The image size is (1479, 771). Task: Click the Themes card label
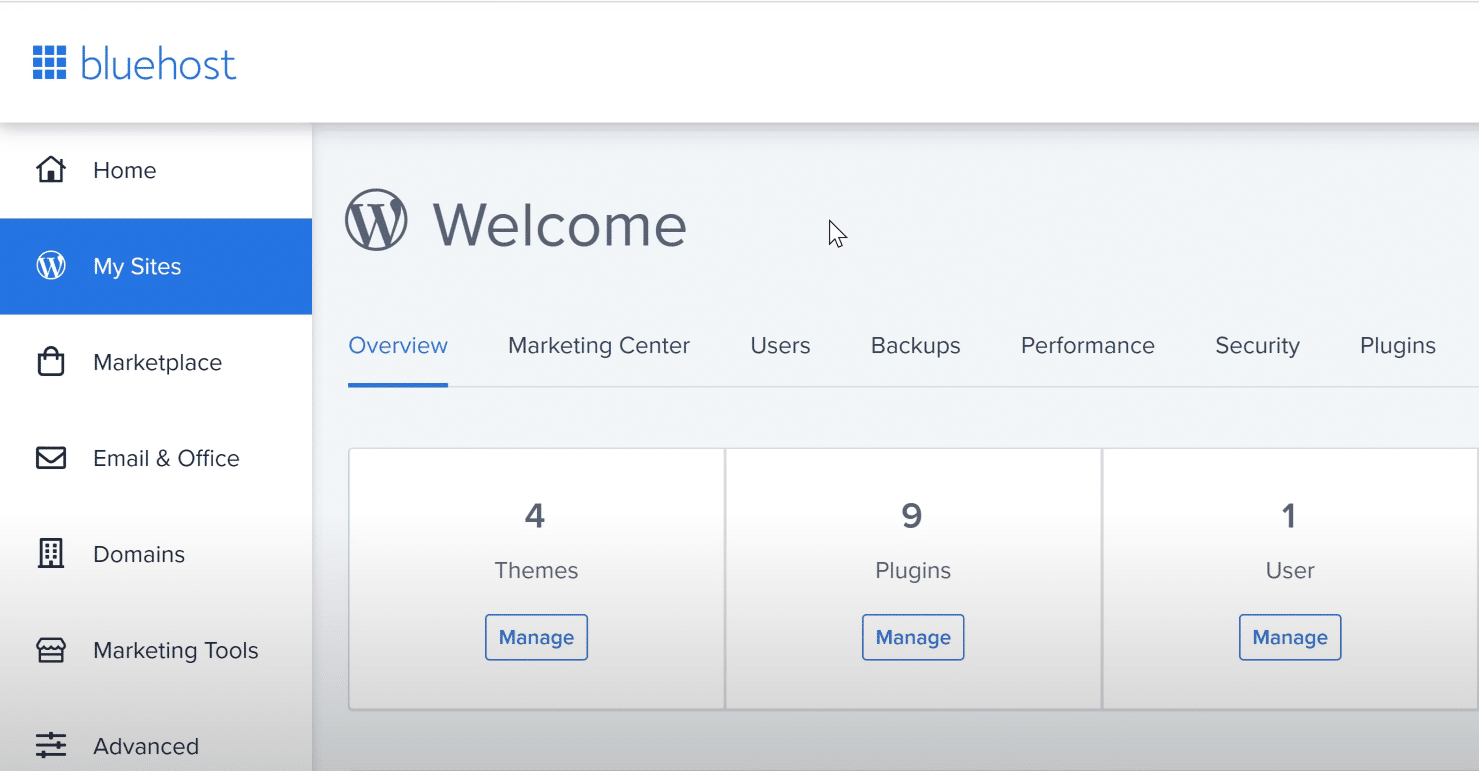(x=536, y=571)
